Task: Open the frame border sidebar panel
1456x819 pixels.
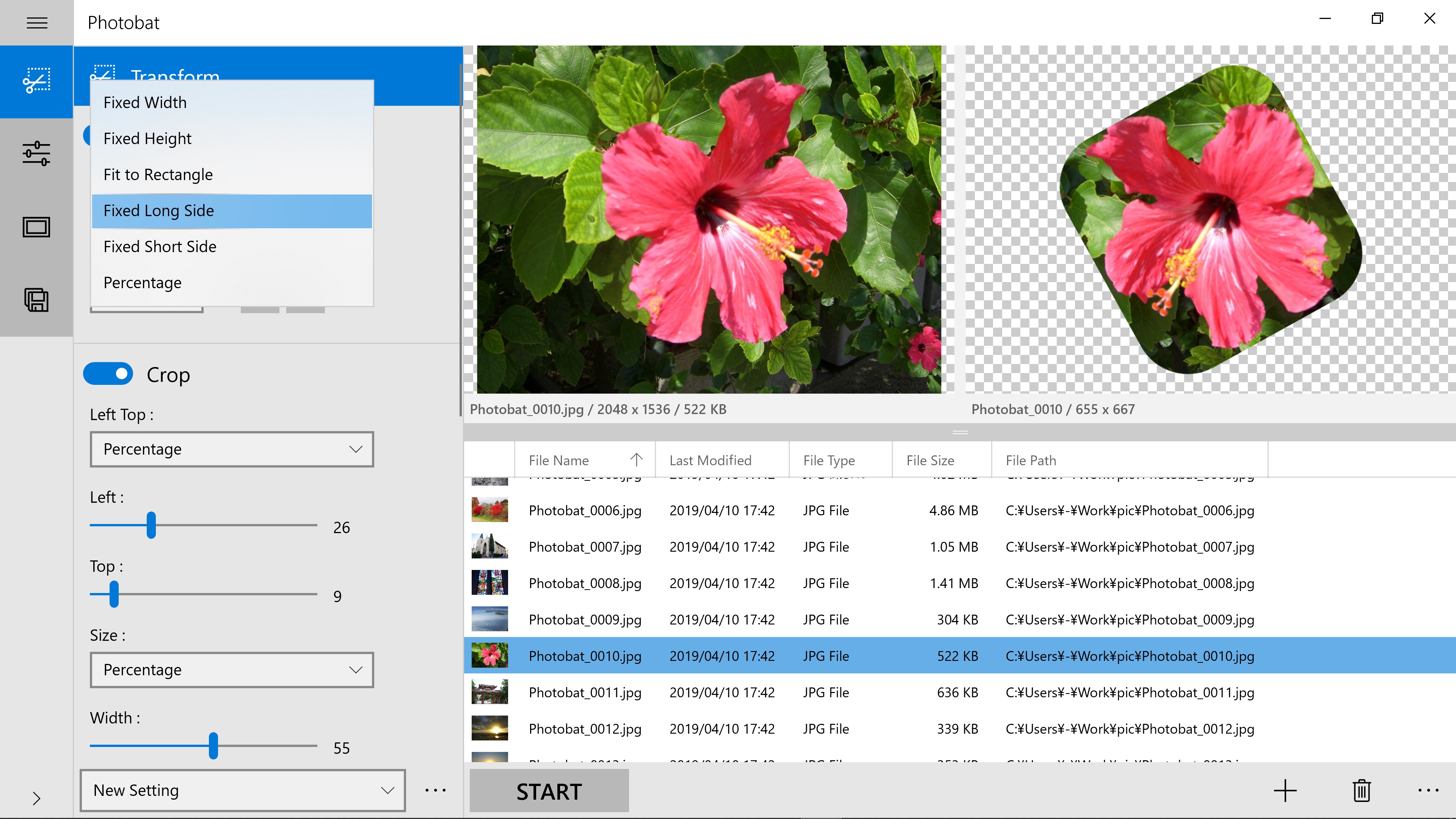Action: [37, 227]
